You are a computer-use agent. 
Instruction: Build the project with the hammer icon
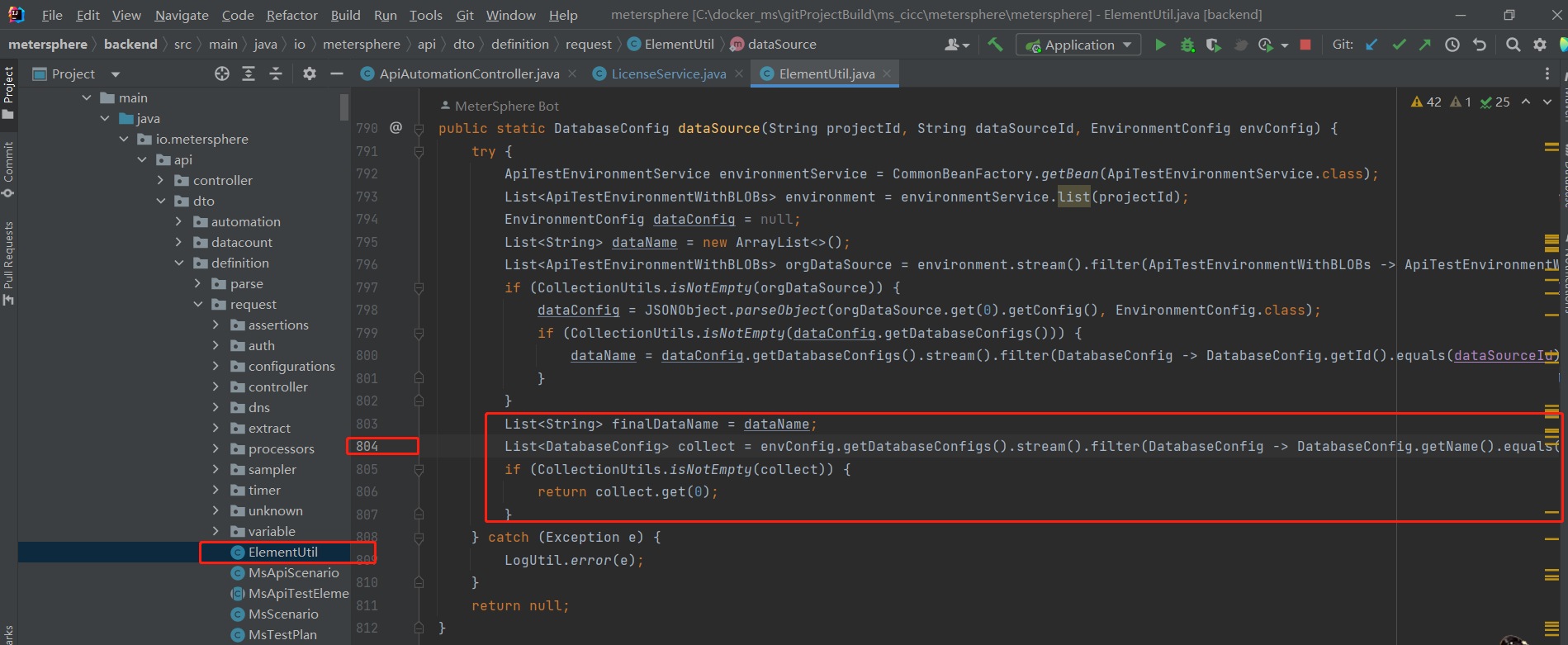tap(995, 45)
